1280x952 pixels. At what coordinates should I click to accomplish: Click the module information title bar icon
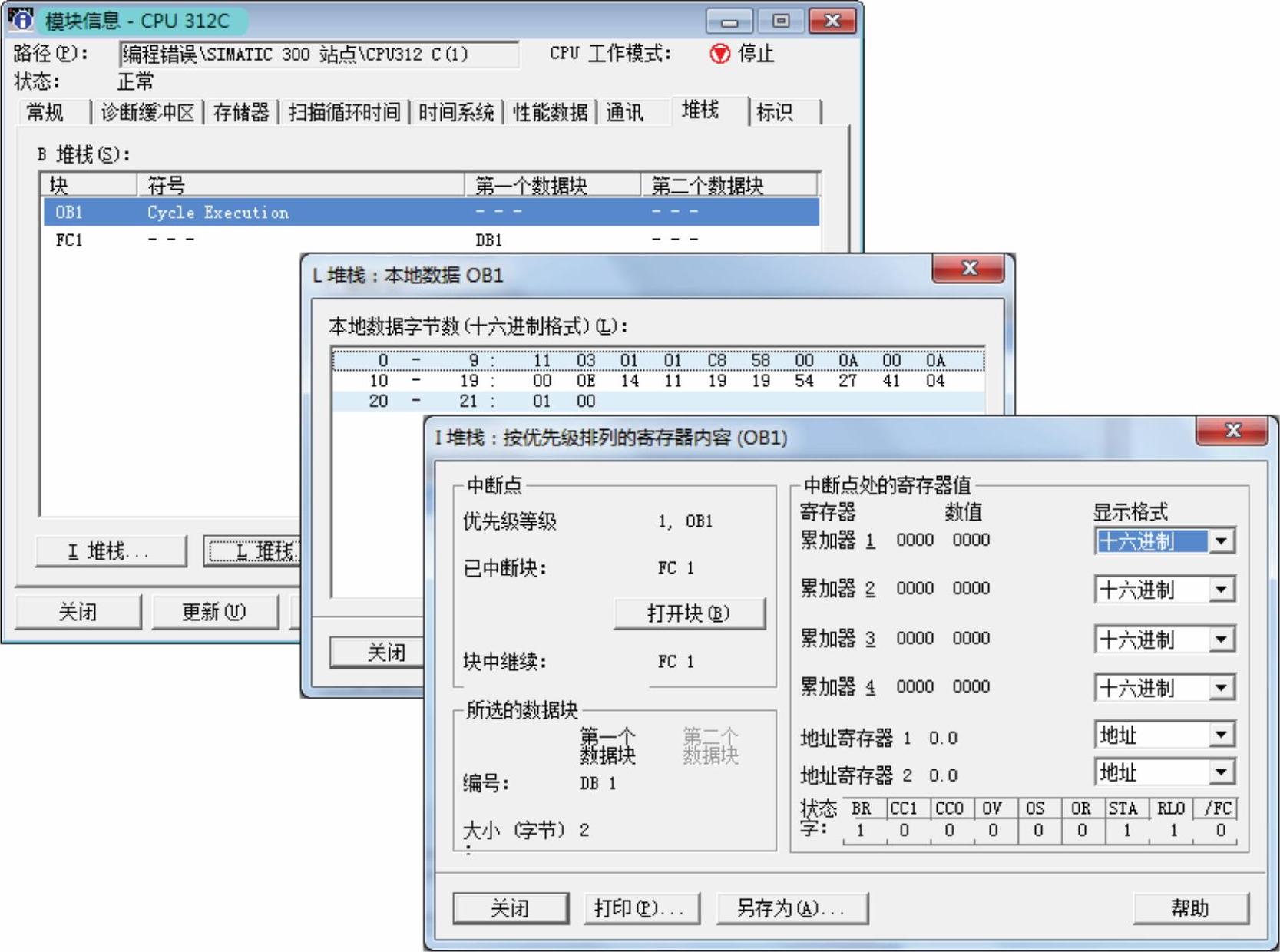[21, 20]
